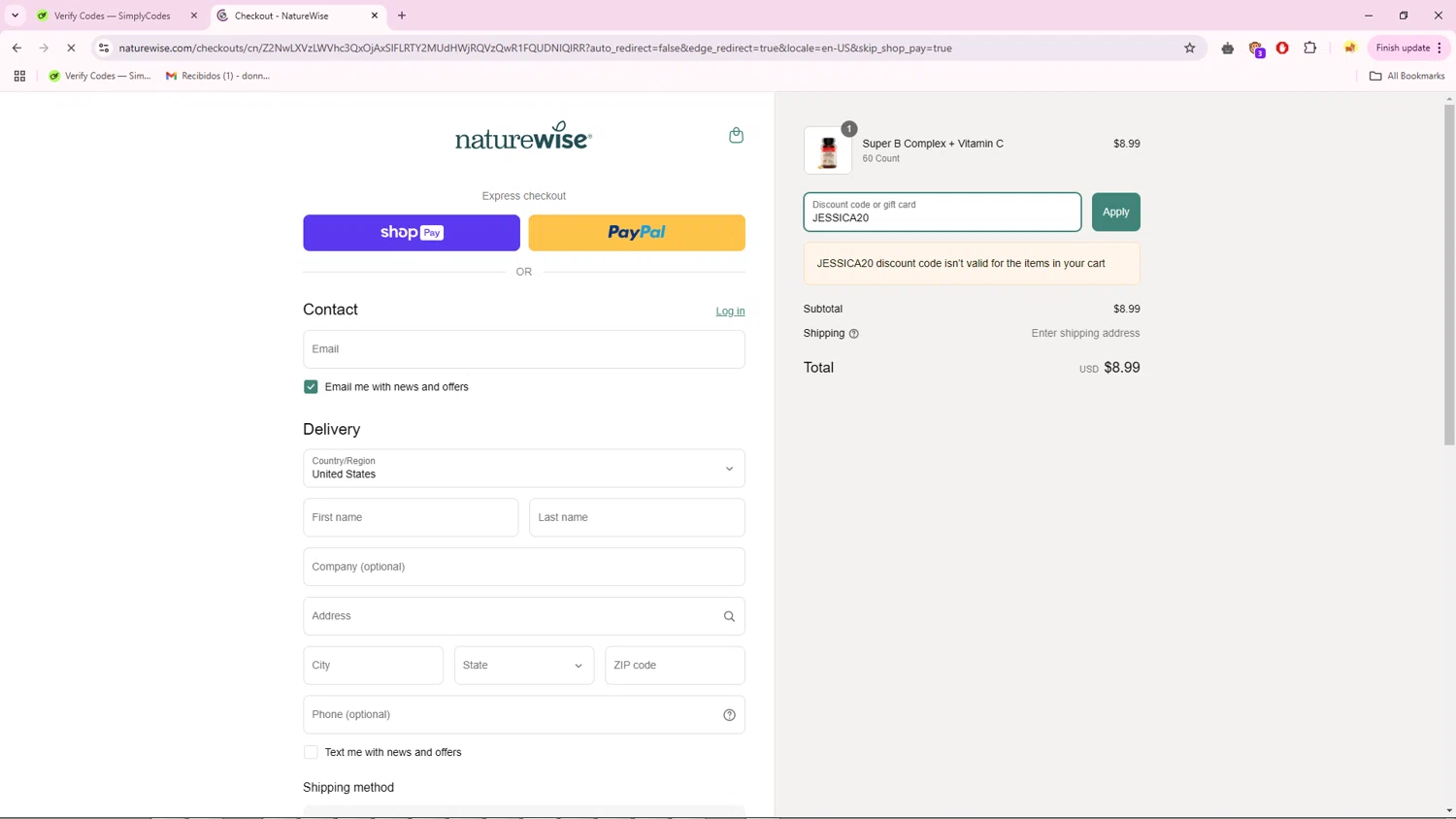
Task: Close the Verify Codes — SimplyCodes tab
Action: [x=194, y=16]
